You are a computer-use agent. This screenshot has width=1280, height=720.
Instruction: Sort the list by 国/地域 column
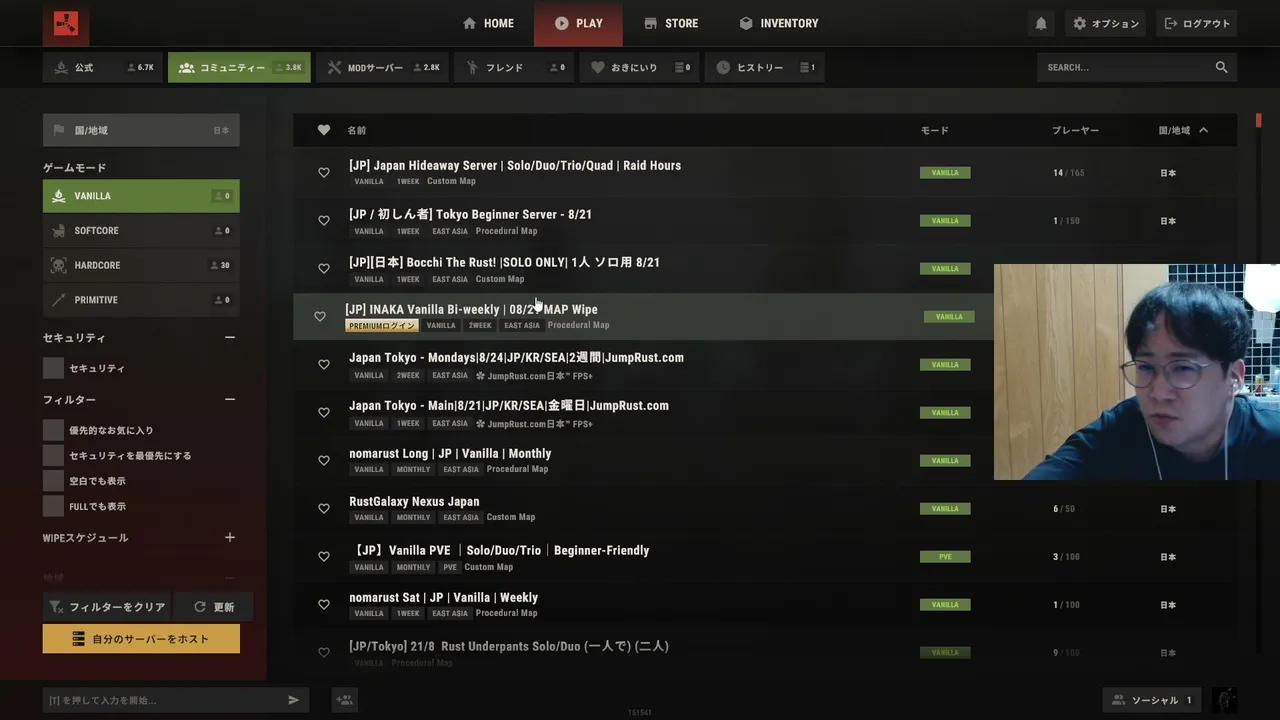tap(1183, 130)
